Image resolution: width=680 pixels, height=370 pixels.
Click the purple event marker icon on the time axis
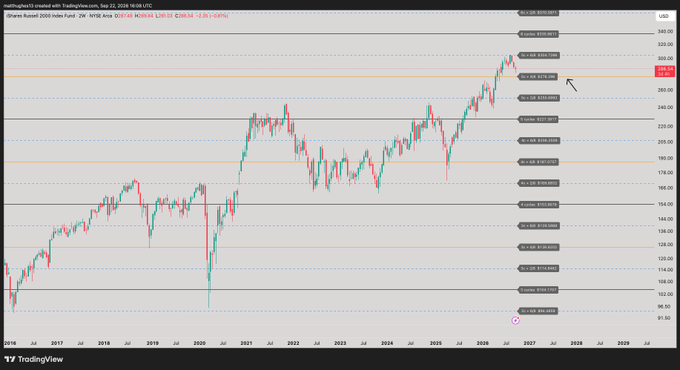[x=515, y=321]
